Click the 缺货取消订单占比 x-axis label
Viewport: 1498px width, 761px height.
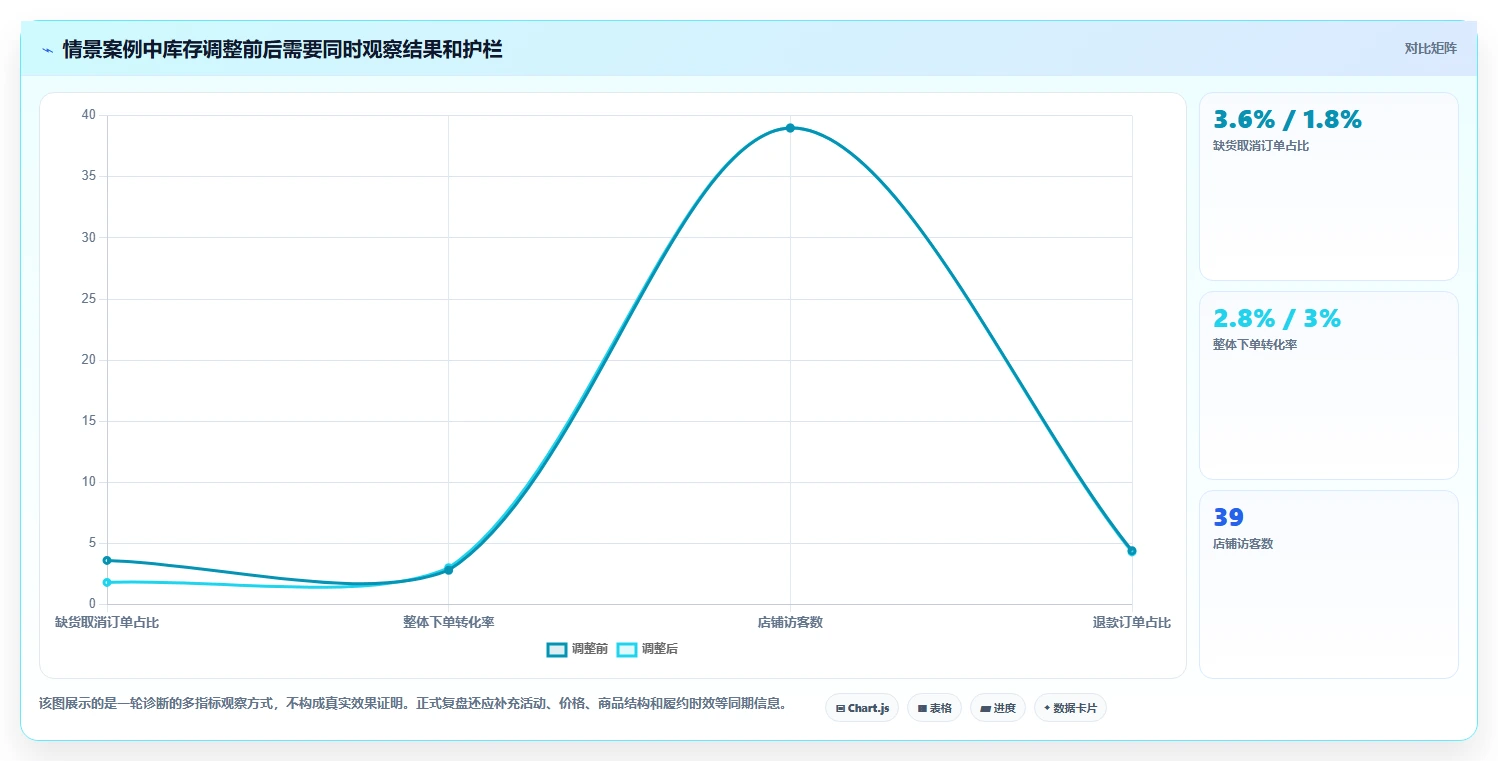click(x=107, y=623)
